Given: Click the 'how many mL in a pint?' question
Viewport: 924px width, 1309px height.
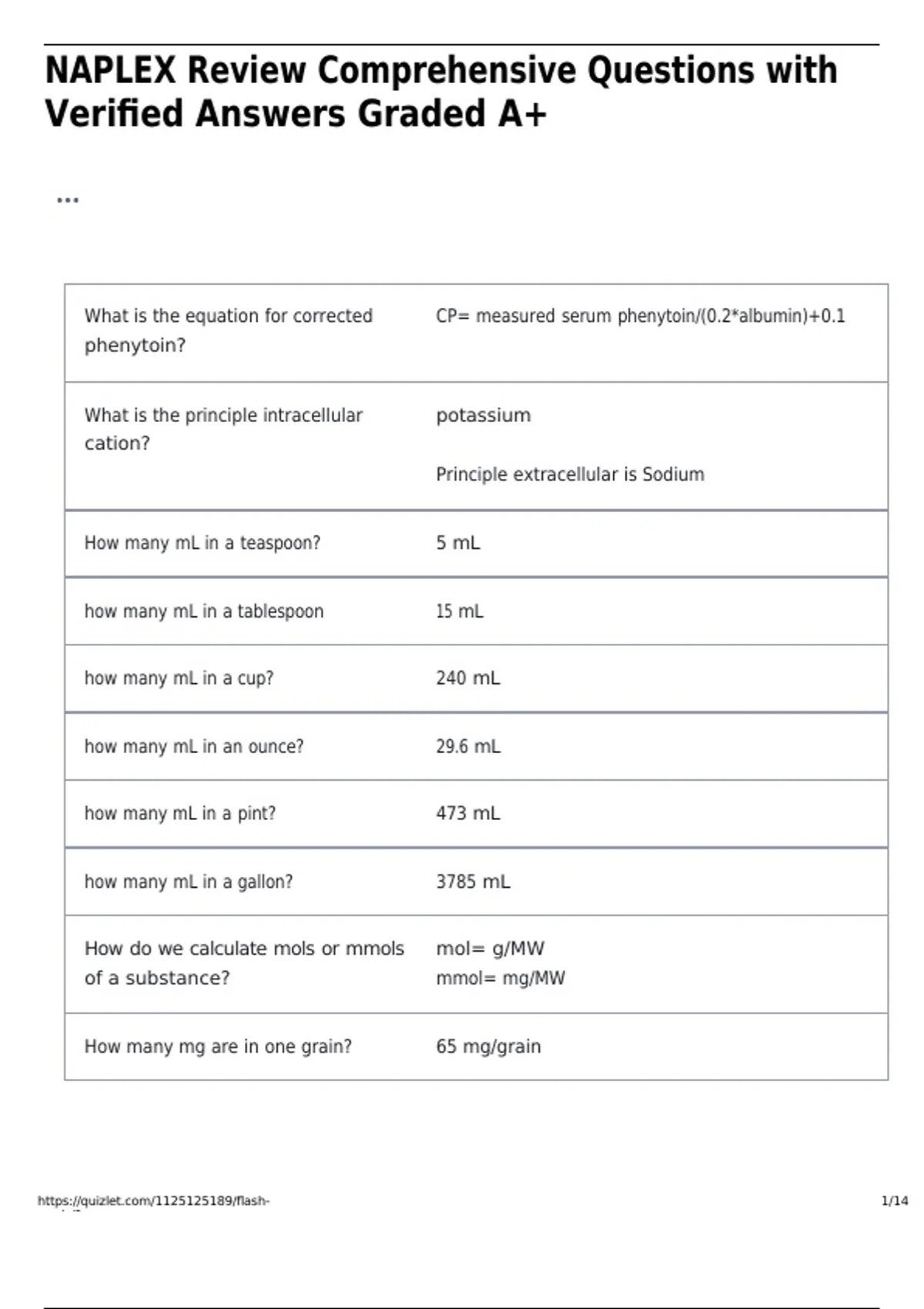Looking at the screenshot, I should [179, 813].
